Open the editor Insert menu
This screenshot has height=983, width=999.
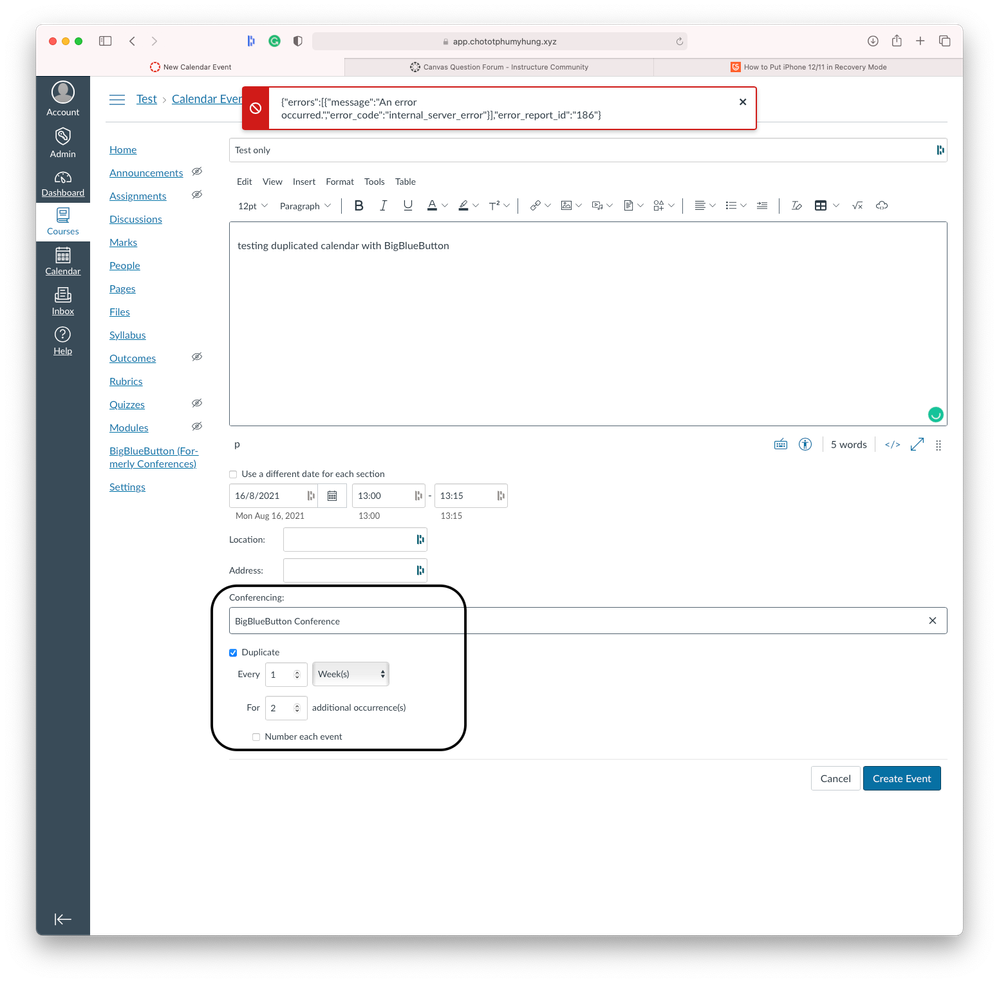(x=304, y=182)
